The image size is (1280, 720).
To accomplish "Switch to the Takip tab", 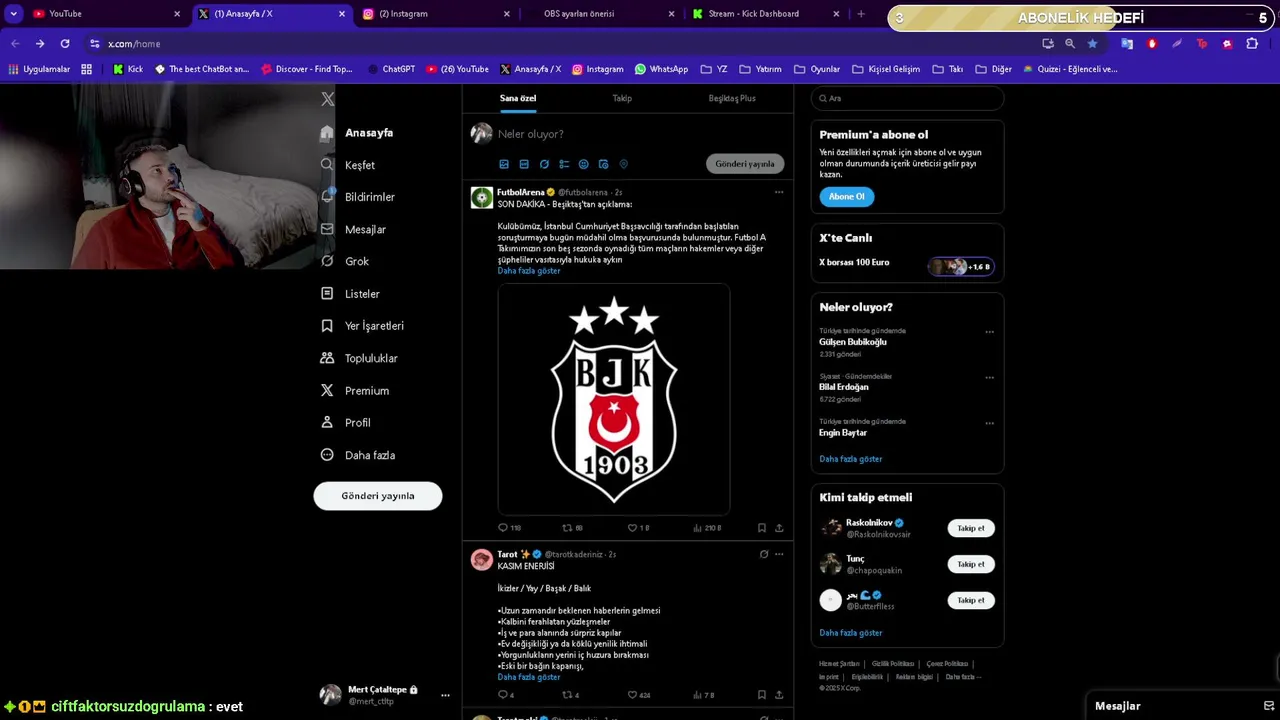I will (622, 98).
